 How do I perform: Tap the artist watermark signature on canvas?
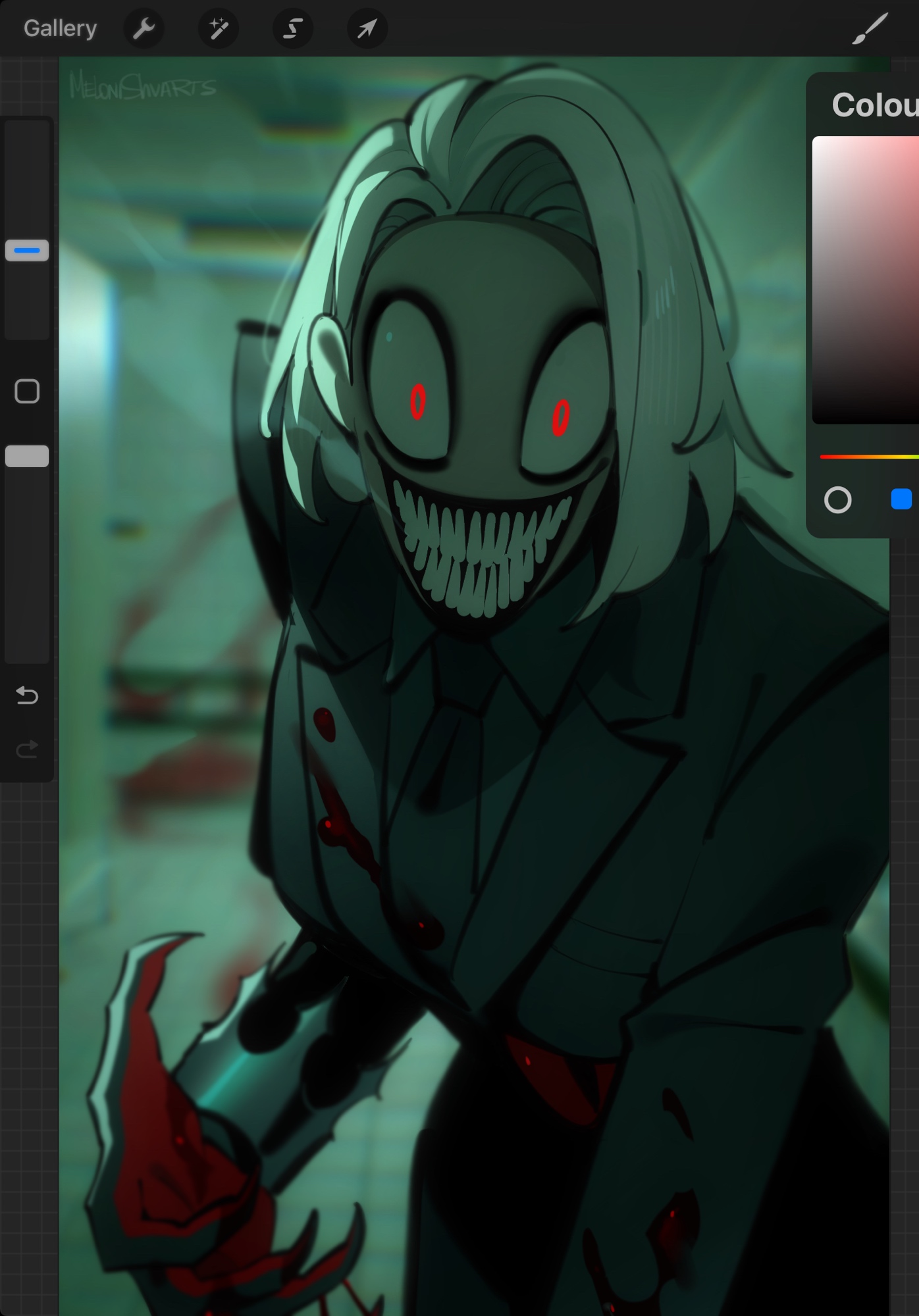click(x=142, y=87)
